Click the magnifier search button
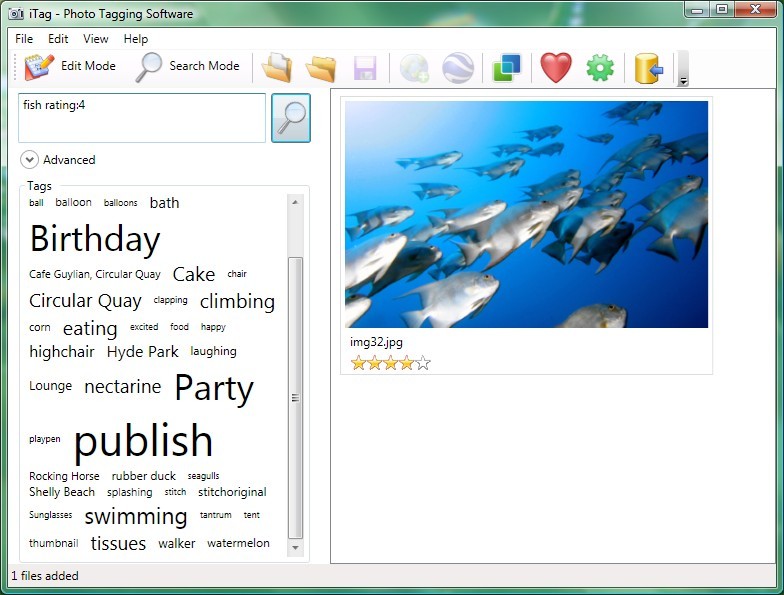The image size is (784, 595). [x=291, y=118]
